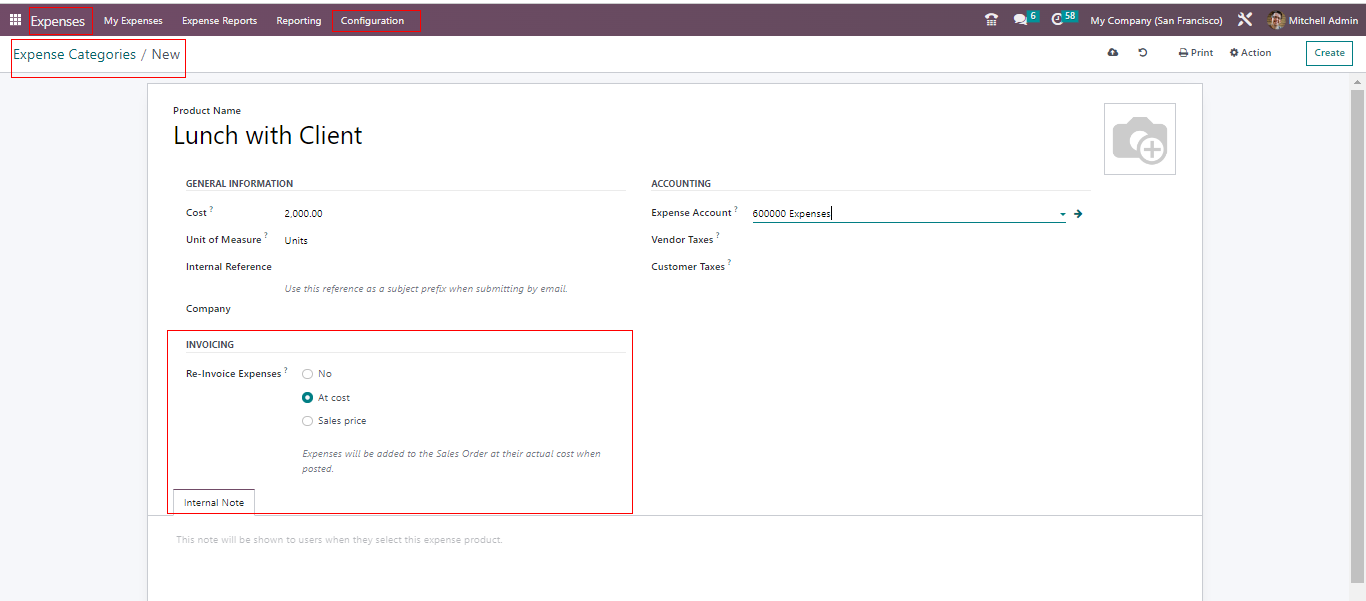Open the chat messages icon
The image size is (1366, 601).
coord(1020,20)
